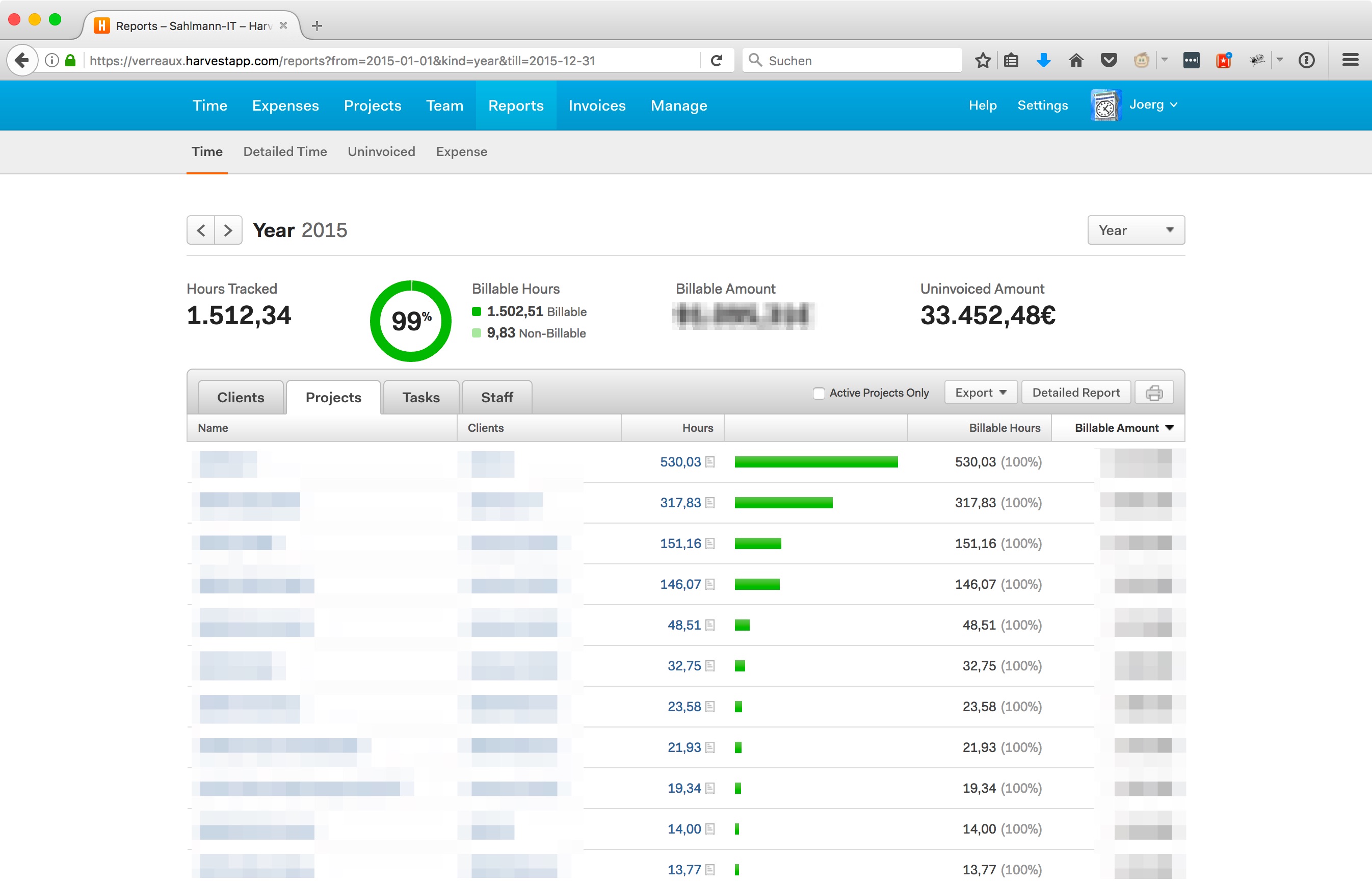Expand the Export dropdown
The height and width of the screenshot is (883, 1372).
click(980, 393)
